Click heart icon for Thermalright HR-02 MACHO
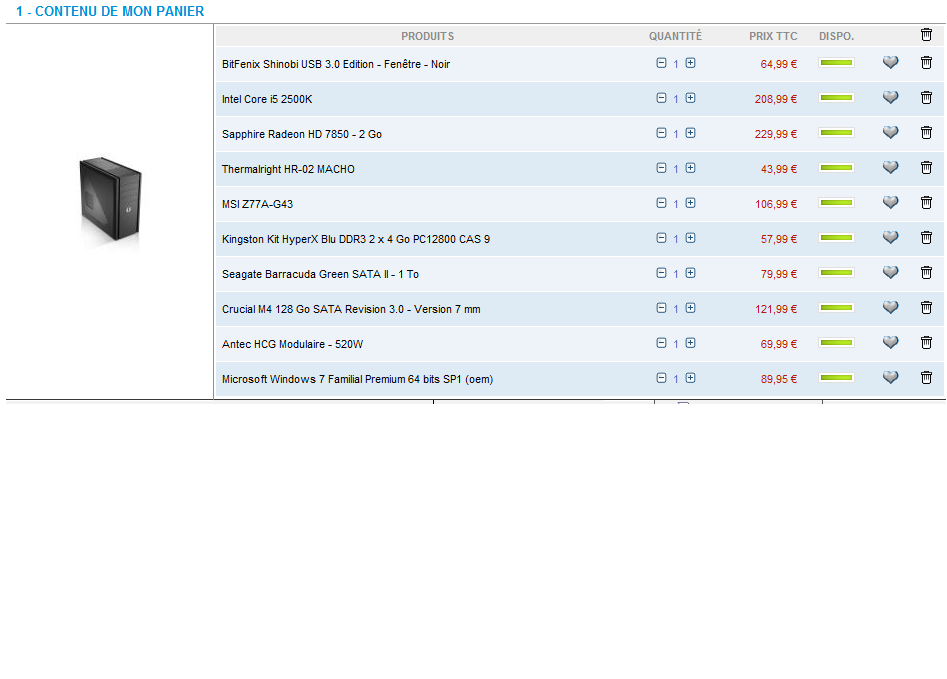947x679 pixels. pyautogui.click(x=890, y=168)
